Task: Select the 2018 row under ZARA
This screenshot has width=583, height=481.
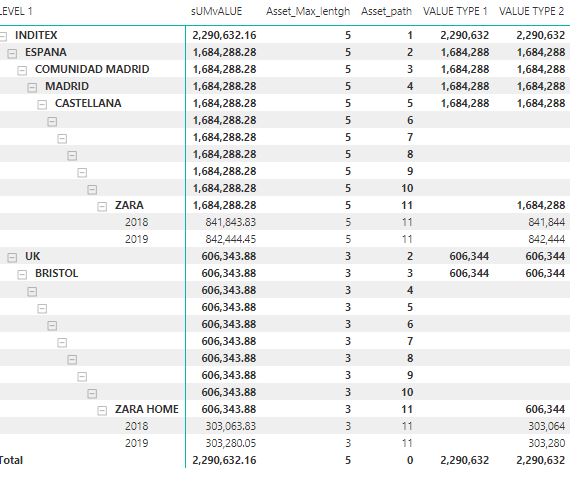Action: coord(136,222)
